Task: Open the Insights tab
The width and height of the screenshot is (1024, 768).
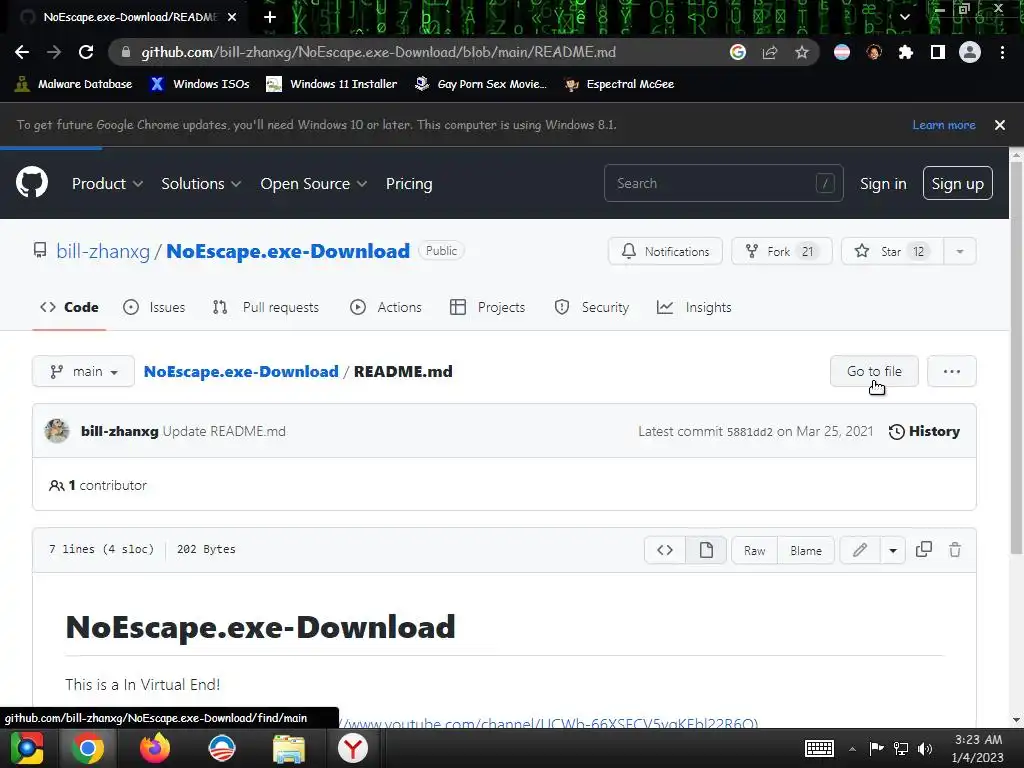Action: [x=694, y=307]
